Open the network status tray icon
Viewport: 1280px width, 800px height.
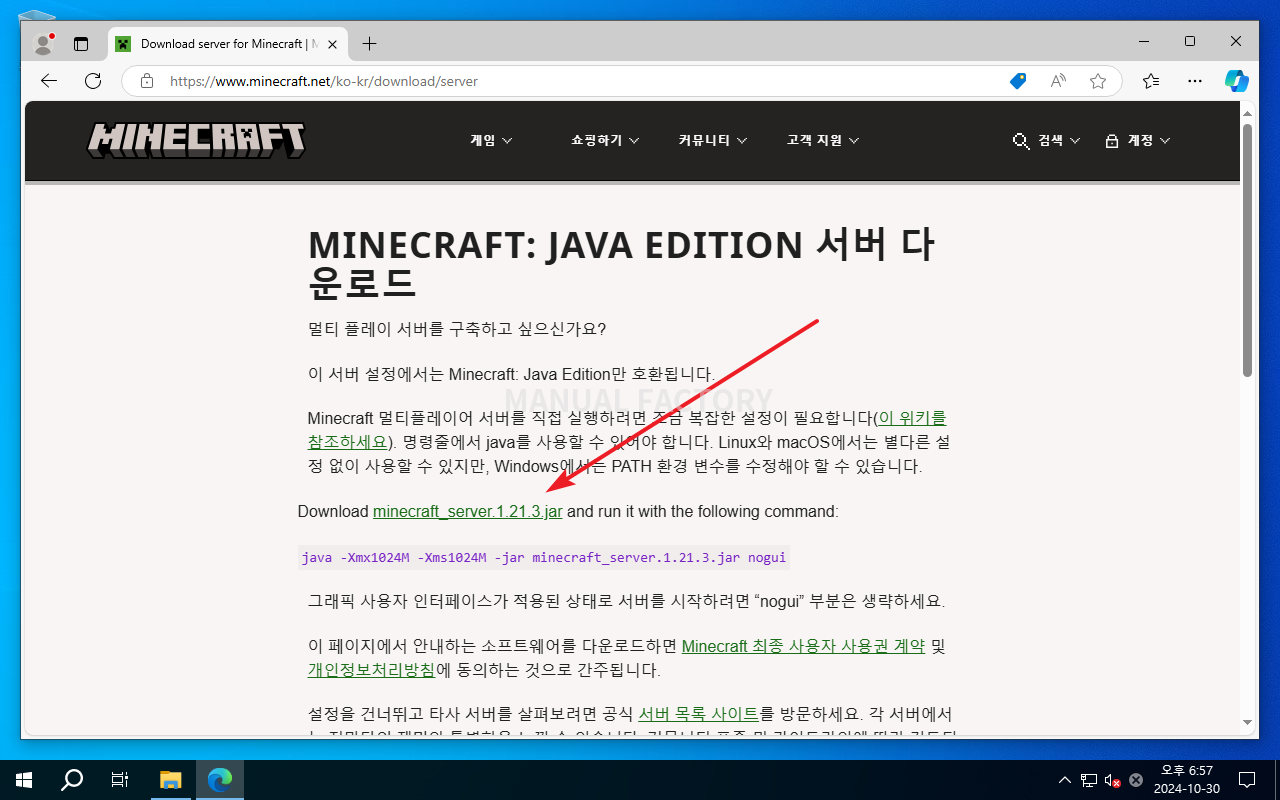point(1088,780)
